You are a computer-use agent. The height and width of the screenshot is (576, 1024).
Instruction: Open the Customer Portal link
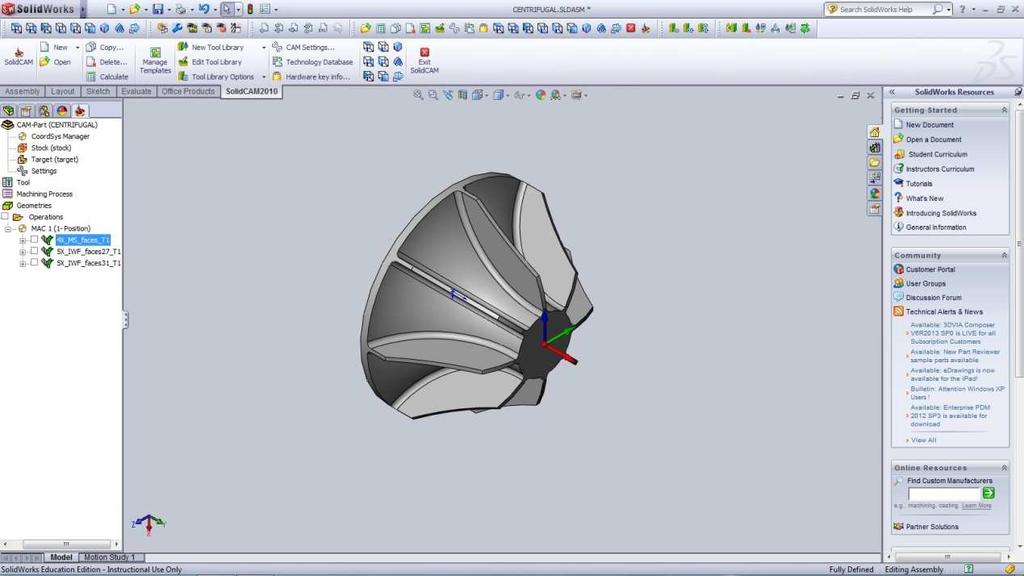coord(930,269)
